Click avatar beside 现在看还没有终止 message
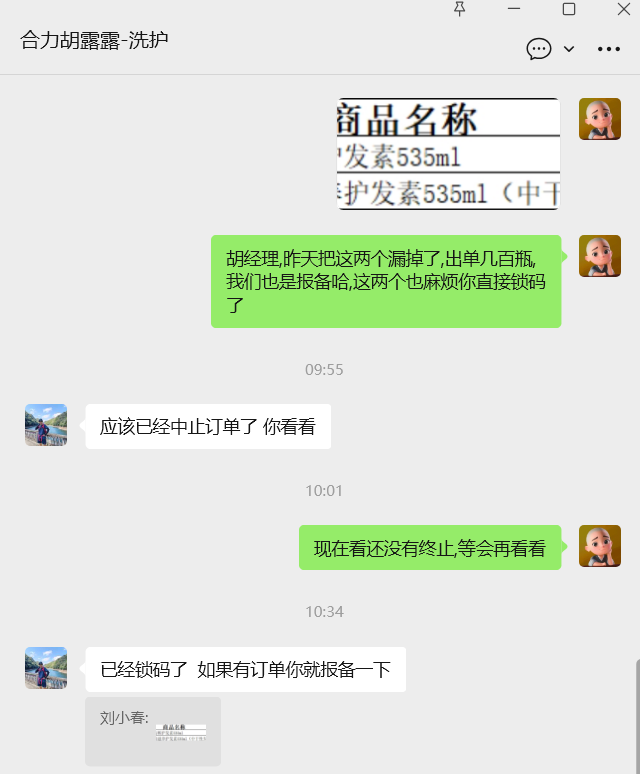Image resolution: width=640 pixels, height=774 pixels. 600,546
